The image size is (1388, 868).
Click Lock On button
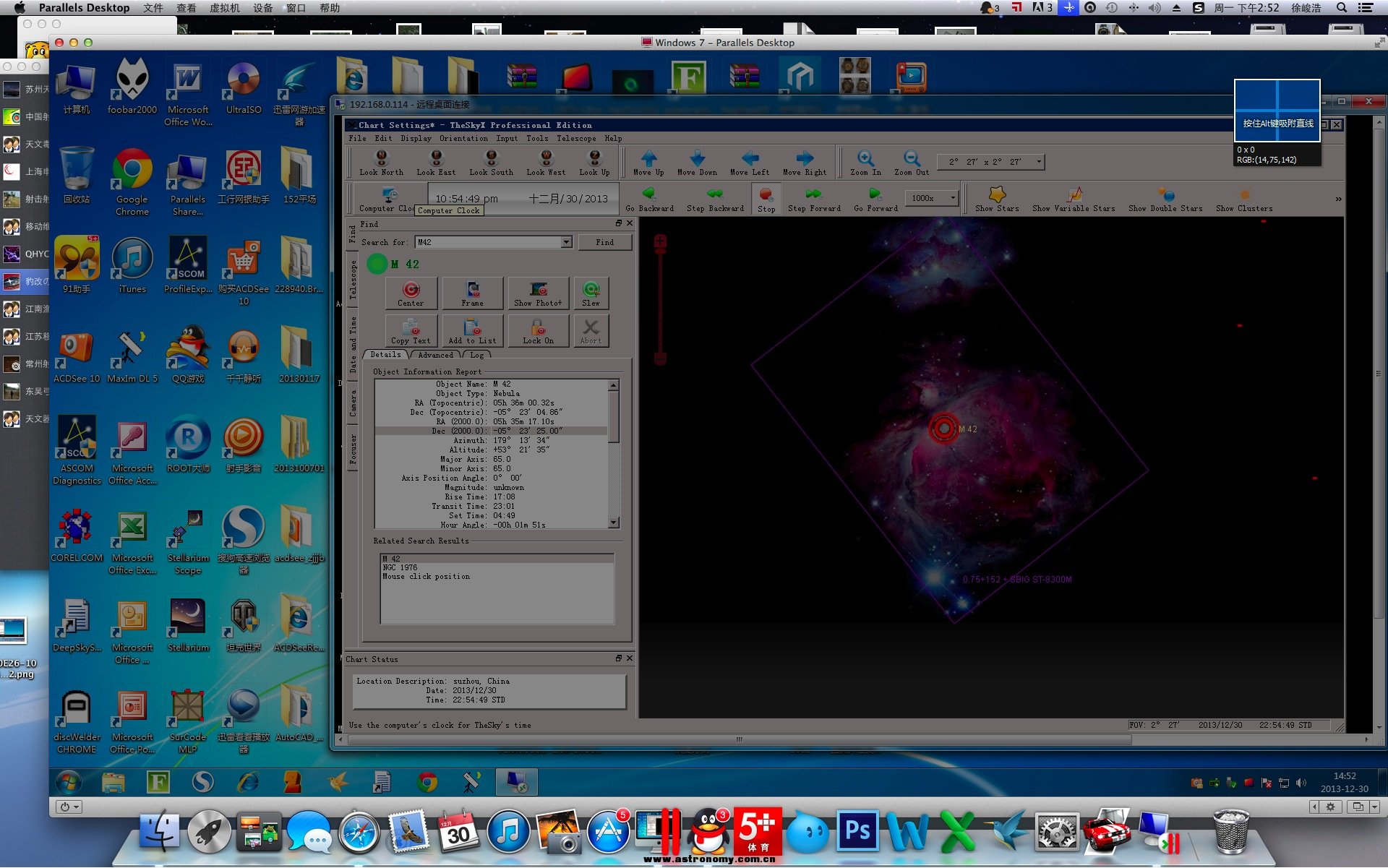pos(538,331)
